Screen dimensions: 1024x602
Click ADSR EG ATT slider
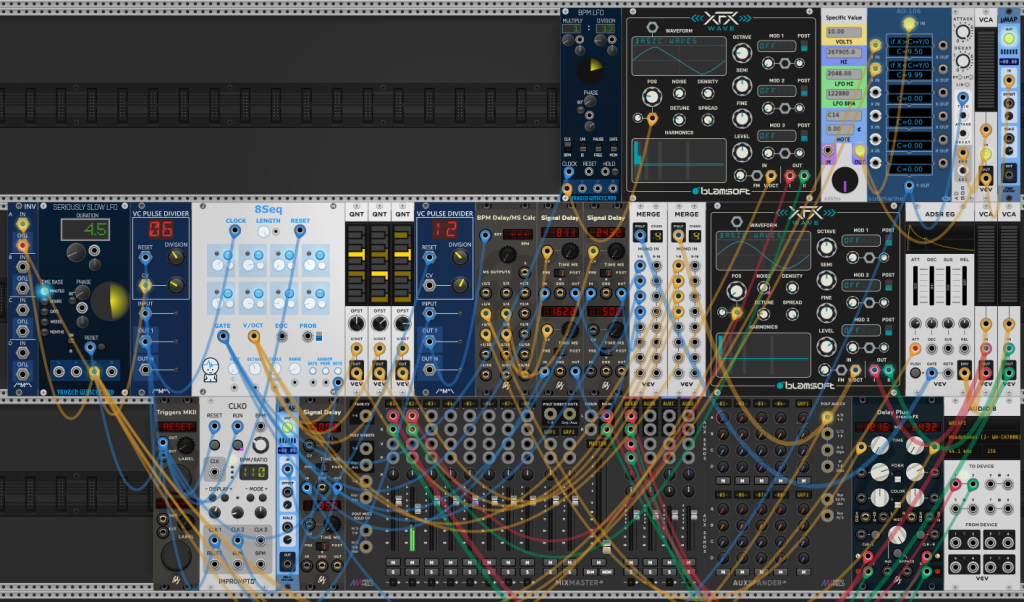click(915, 287)
